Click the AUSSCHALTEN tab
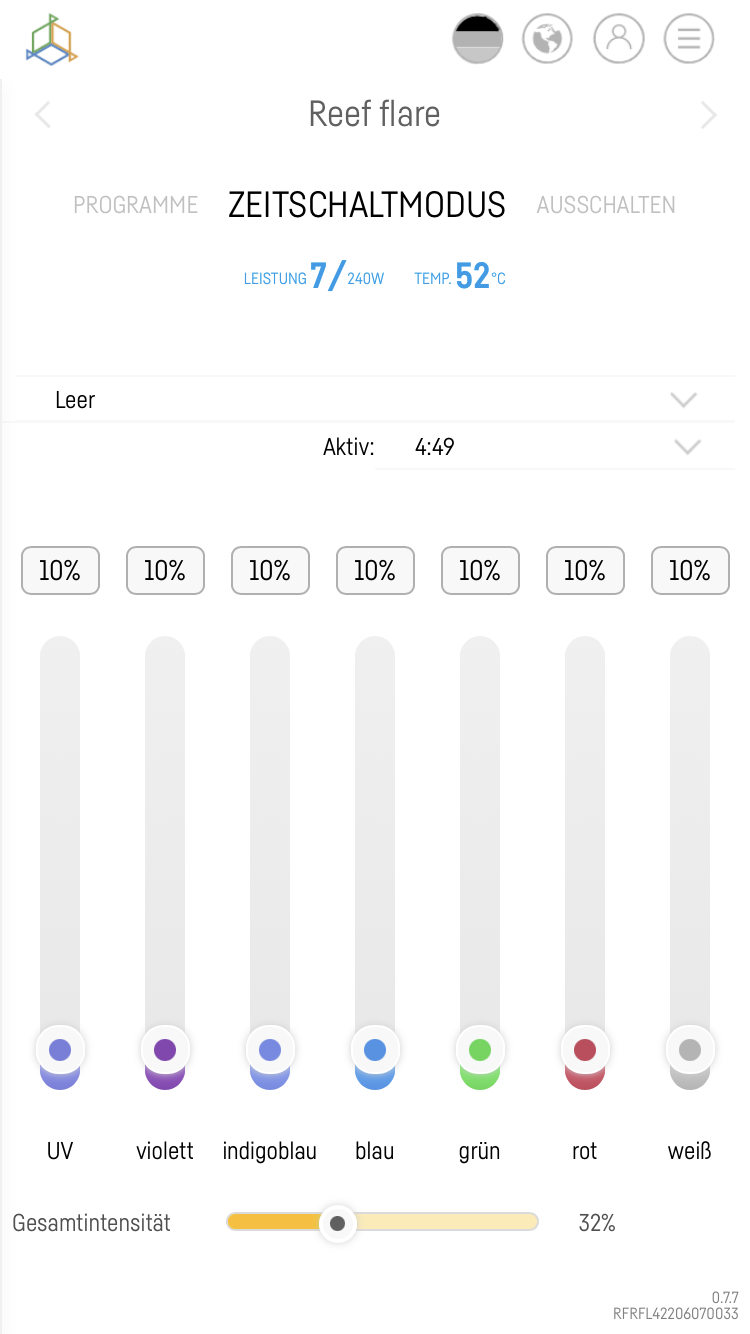Image resolution: width=750 pixels, height=1334 pixels. (x=606, y=205)
